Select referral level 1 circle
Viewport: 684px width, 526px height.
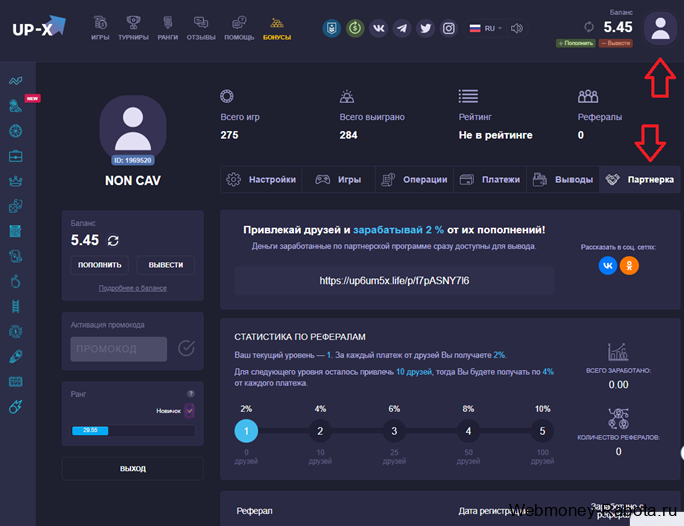coord(246,431)
